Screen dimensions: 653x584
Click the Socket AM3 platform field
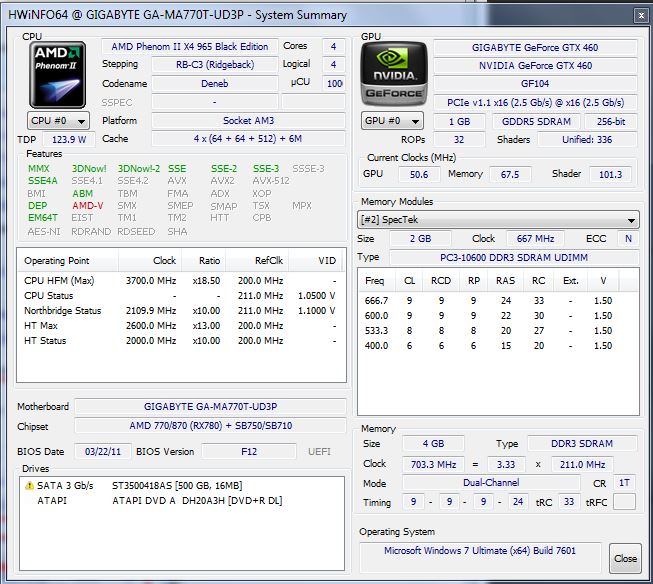249,121
